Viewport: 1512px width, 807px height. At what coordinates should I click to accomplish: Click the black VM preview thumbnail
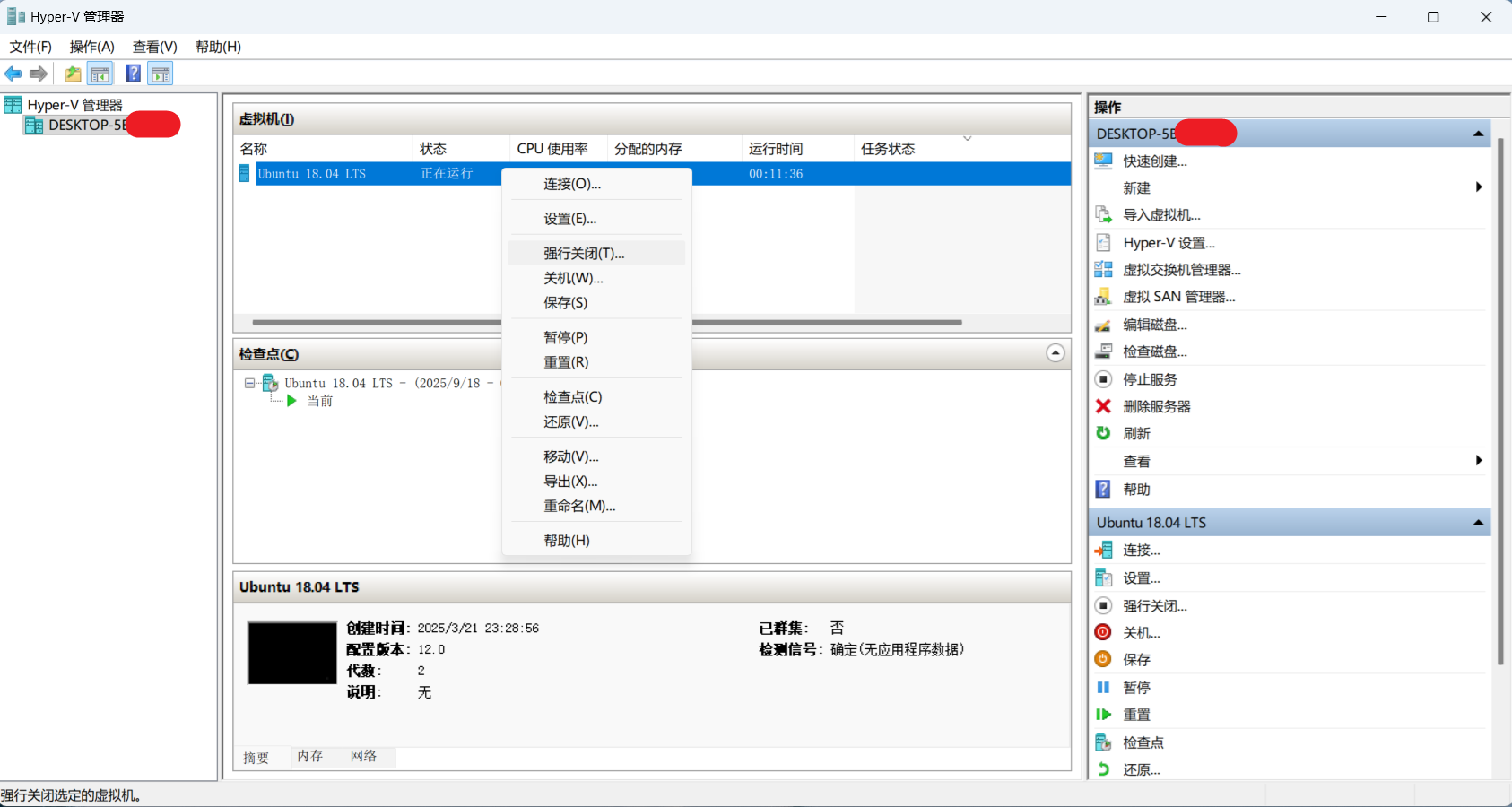click(292, 653)
